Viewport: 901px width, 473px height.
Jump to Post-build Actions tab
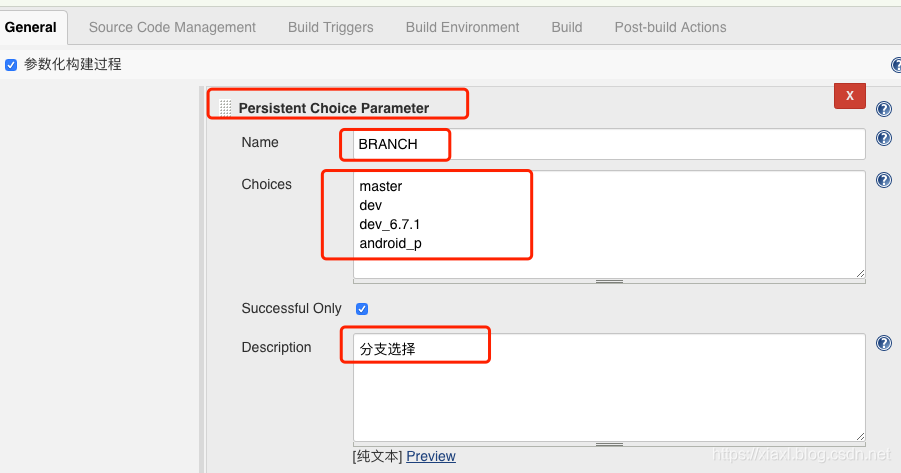[670, 27]
